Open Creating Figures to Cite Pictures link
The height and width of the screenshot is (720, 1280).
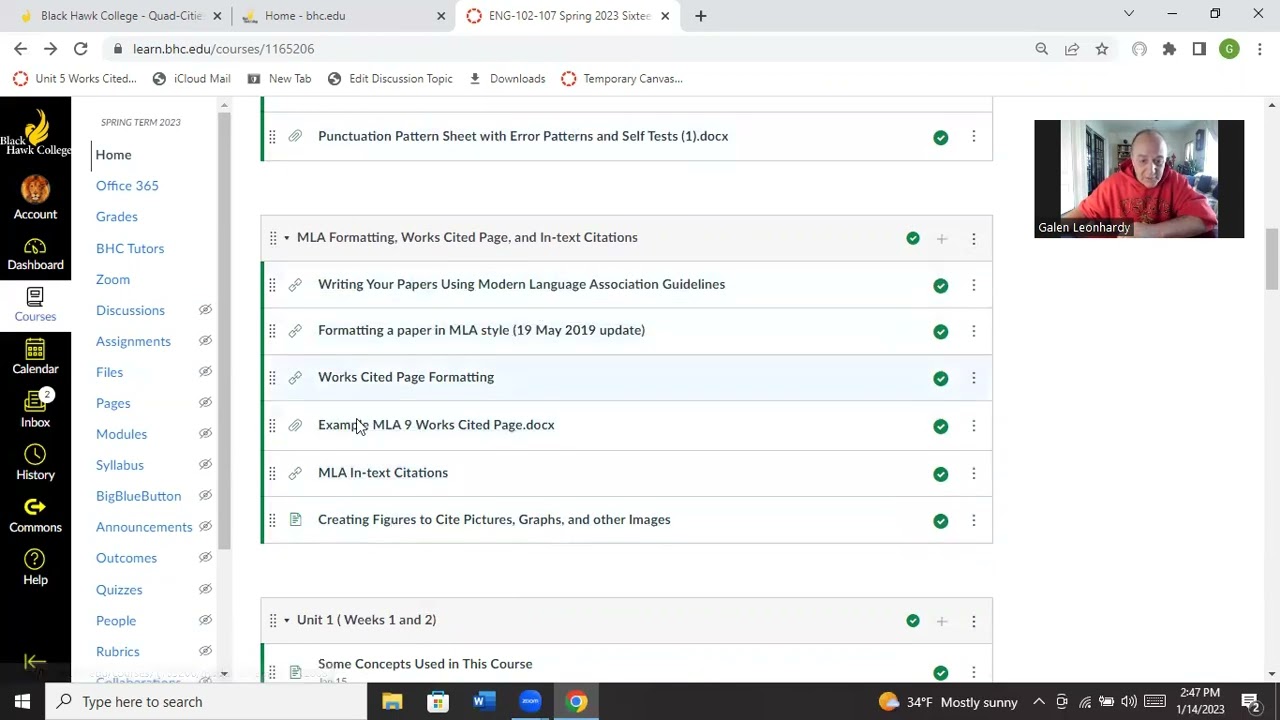pos(494,519)
